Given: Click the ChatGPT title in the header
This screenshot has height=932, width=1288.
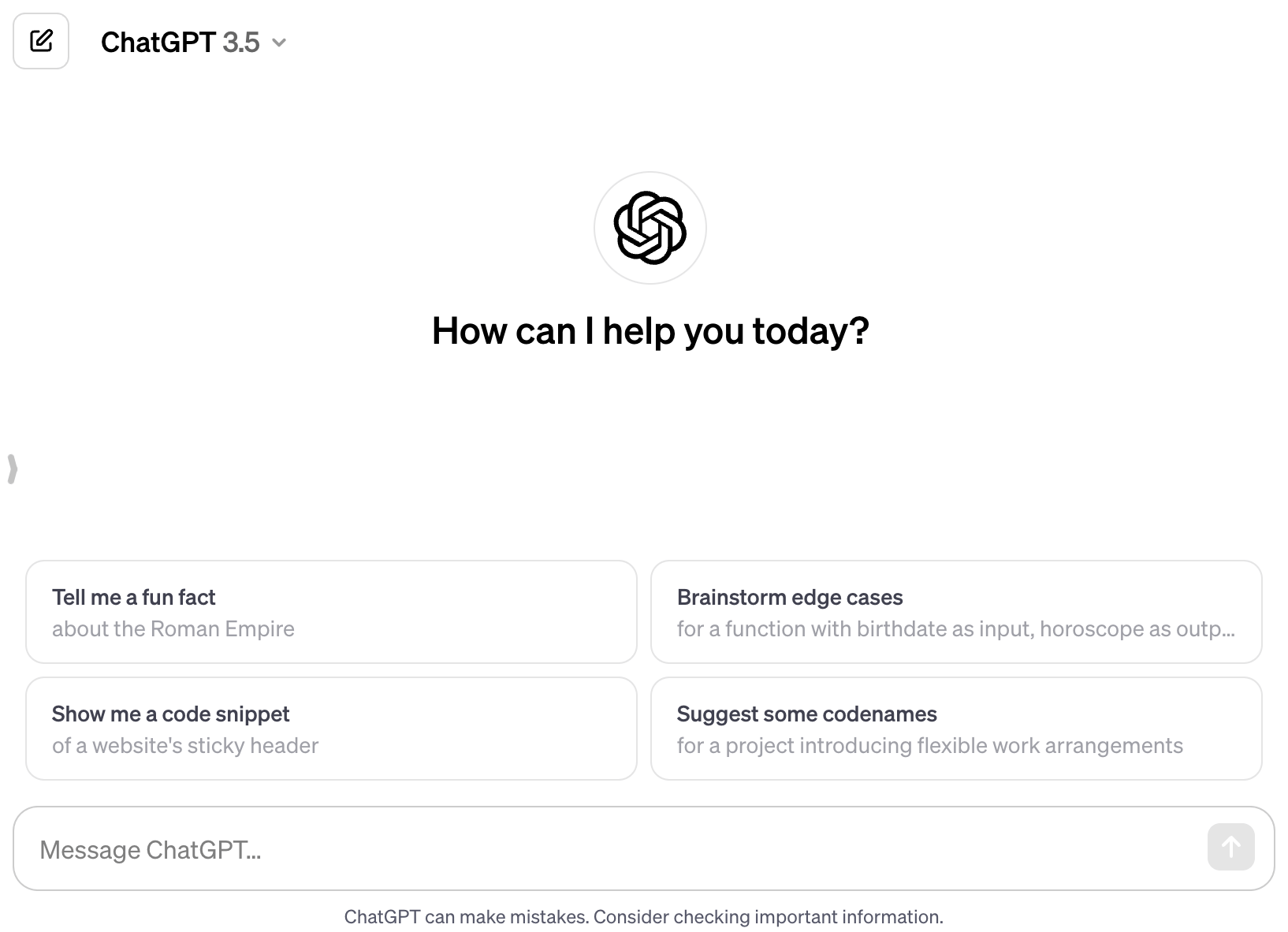Looking at the screenshot, I should 160,42.
